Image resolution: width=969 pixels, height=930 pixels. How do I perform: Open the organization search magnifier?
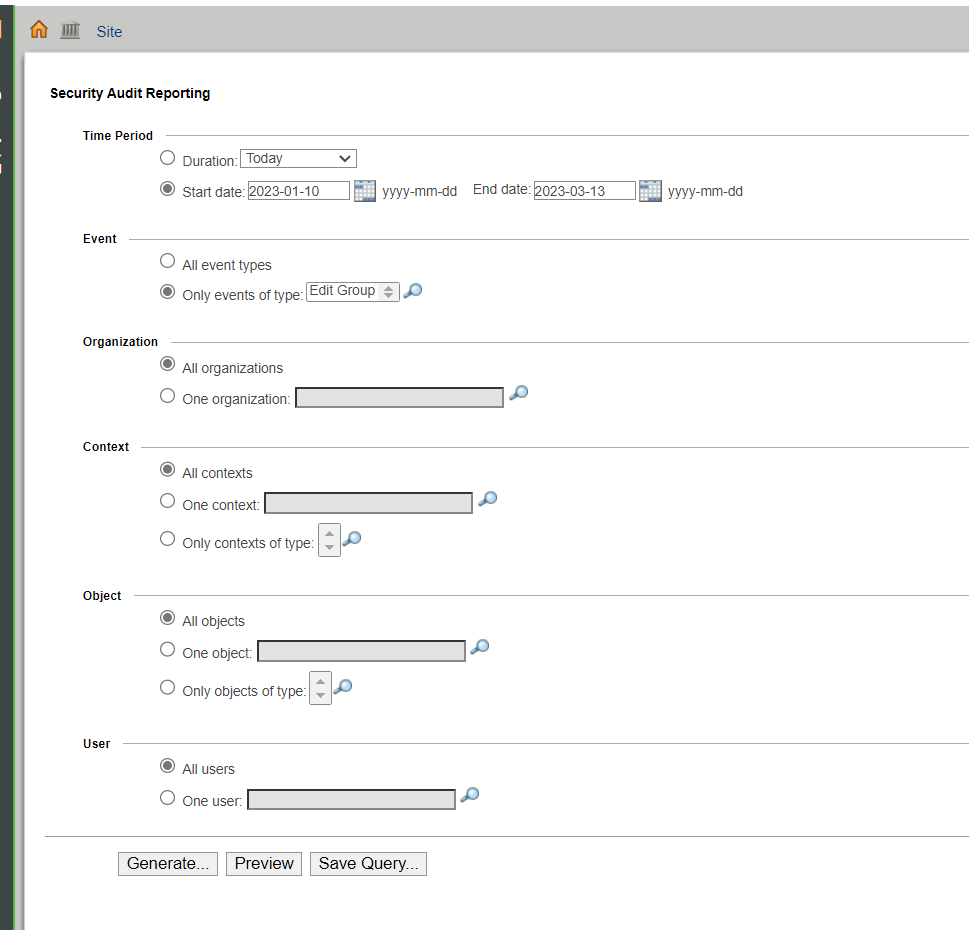pyautogui.click(x=518, y=393)
